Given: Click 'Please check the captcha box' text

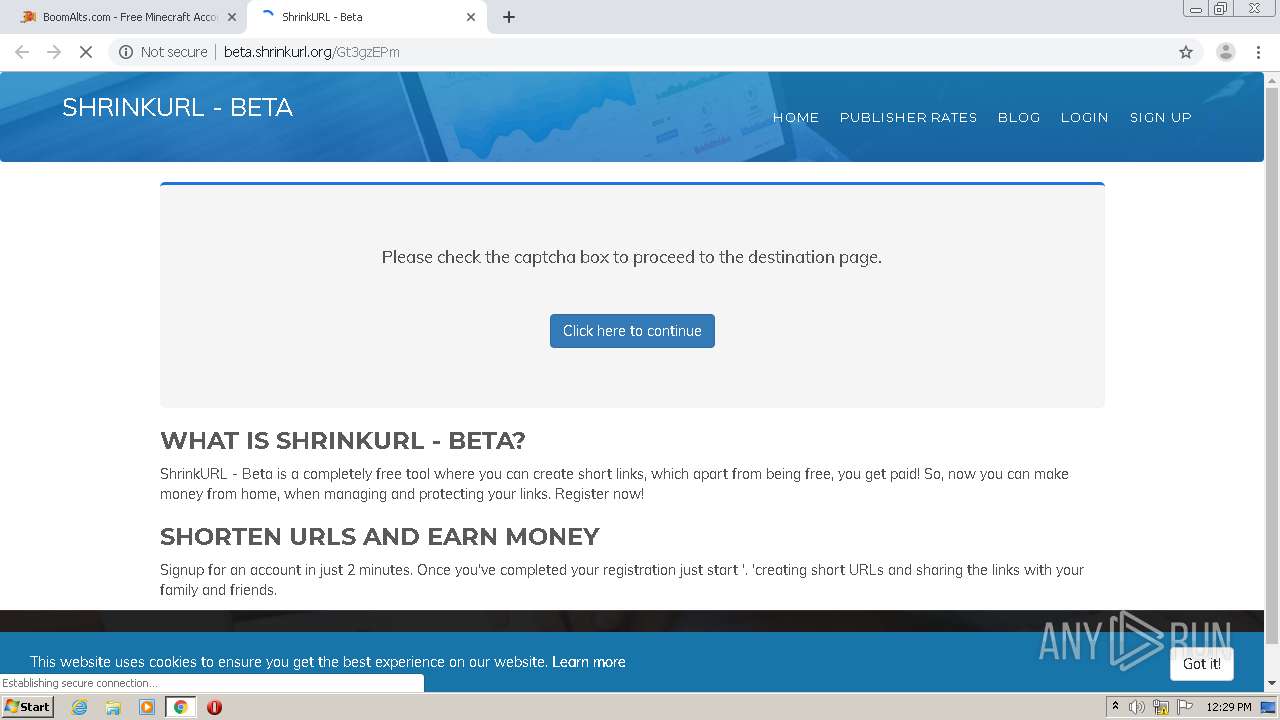Looking at the screenshot, I should tap(632, 257).
